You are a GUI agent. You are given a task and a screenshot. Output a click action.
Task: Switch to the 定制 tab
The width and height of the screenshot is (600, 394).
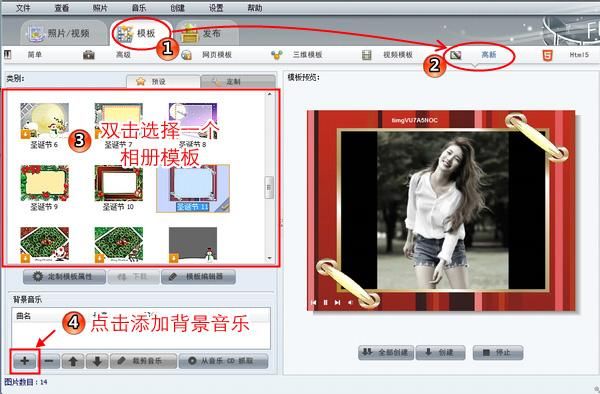point(238,81)
